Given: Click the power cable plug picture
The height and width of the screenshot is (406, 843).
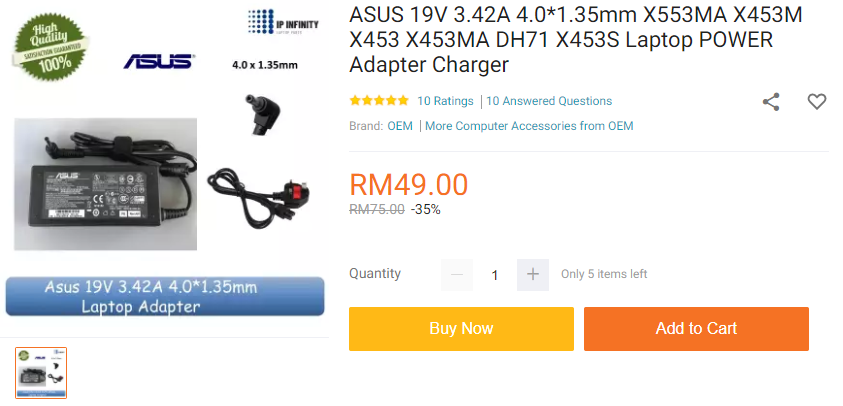Looking at the screenshot, I should pos(260,197).
